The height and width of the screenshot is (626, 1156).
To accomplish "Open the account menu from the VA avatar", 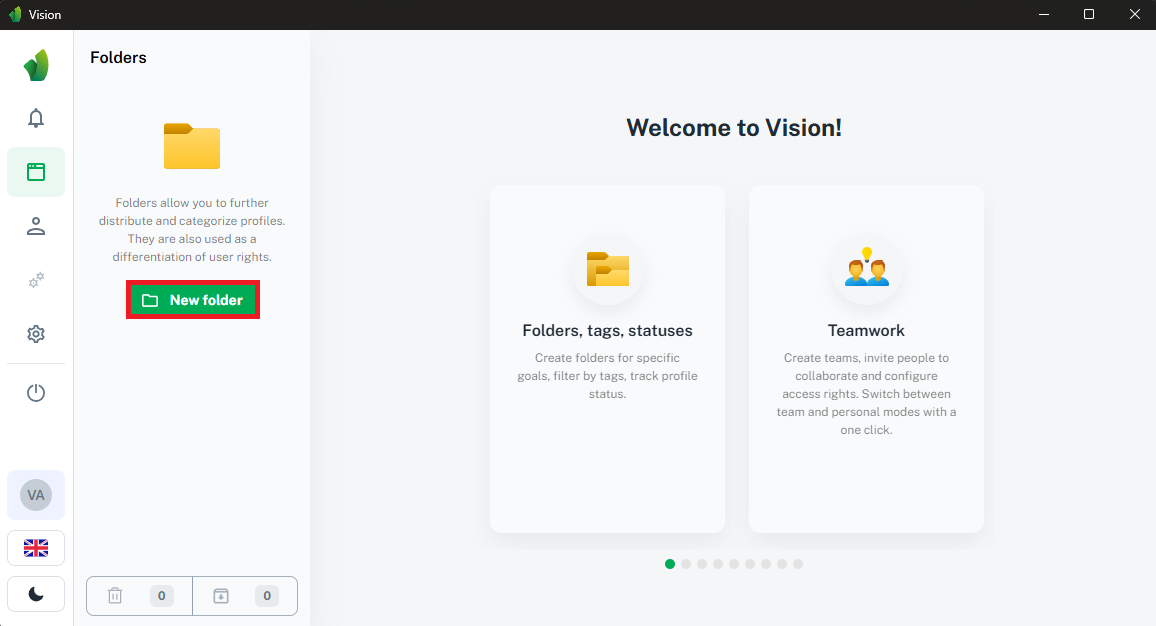I will [x=36, y=494].
